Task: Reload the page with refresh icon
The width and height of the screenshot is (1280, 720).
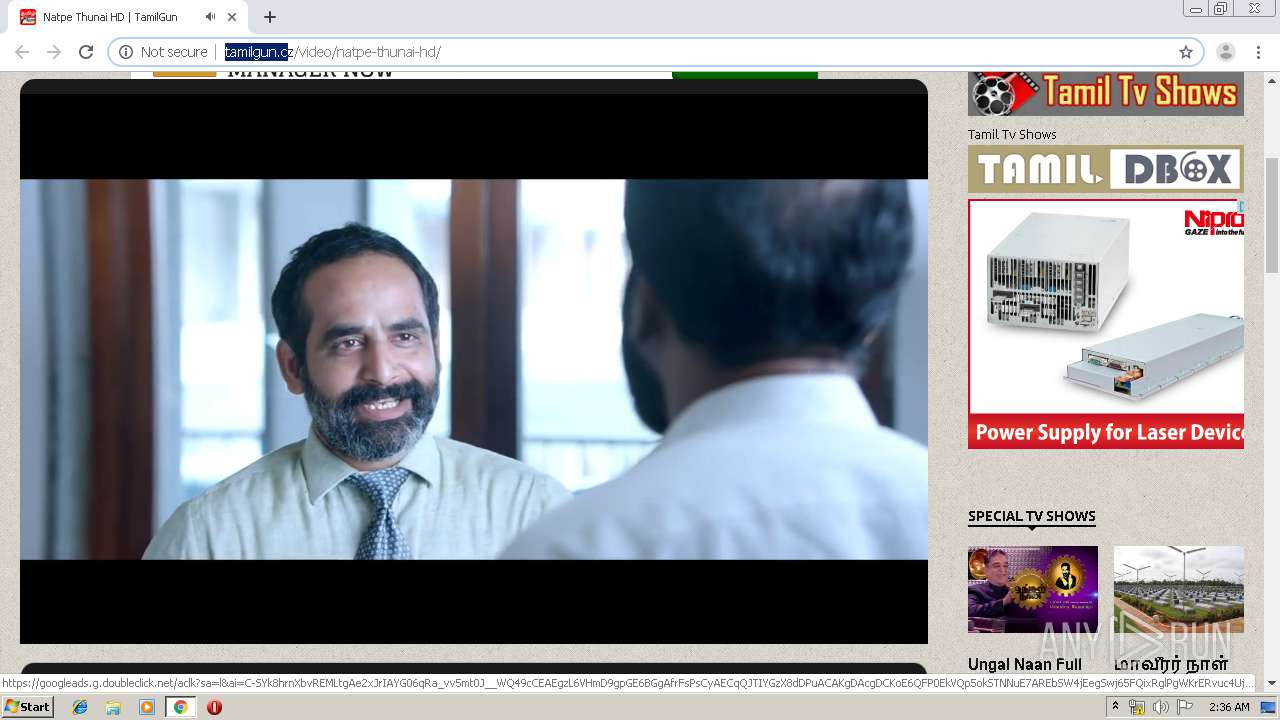Action: pos(86,52)
